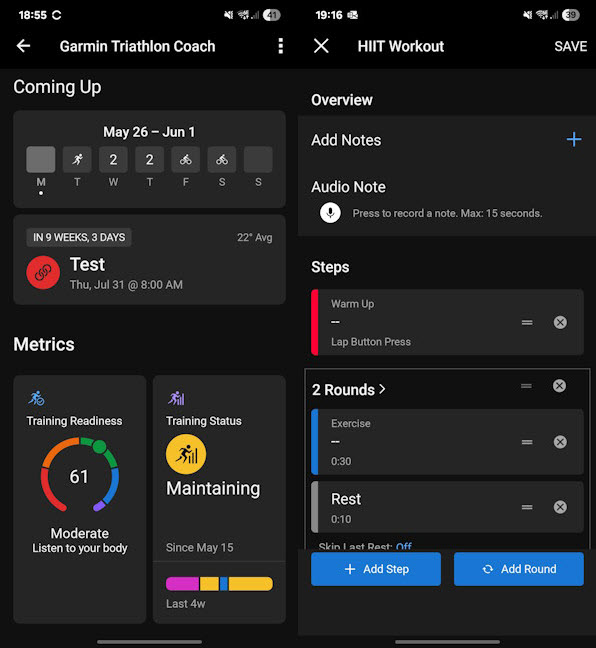Open the Exercise 0:30 step
The height and width of the screenshot is (648, 596).
point(447,442)
